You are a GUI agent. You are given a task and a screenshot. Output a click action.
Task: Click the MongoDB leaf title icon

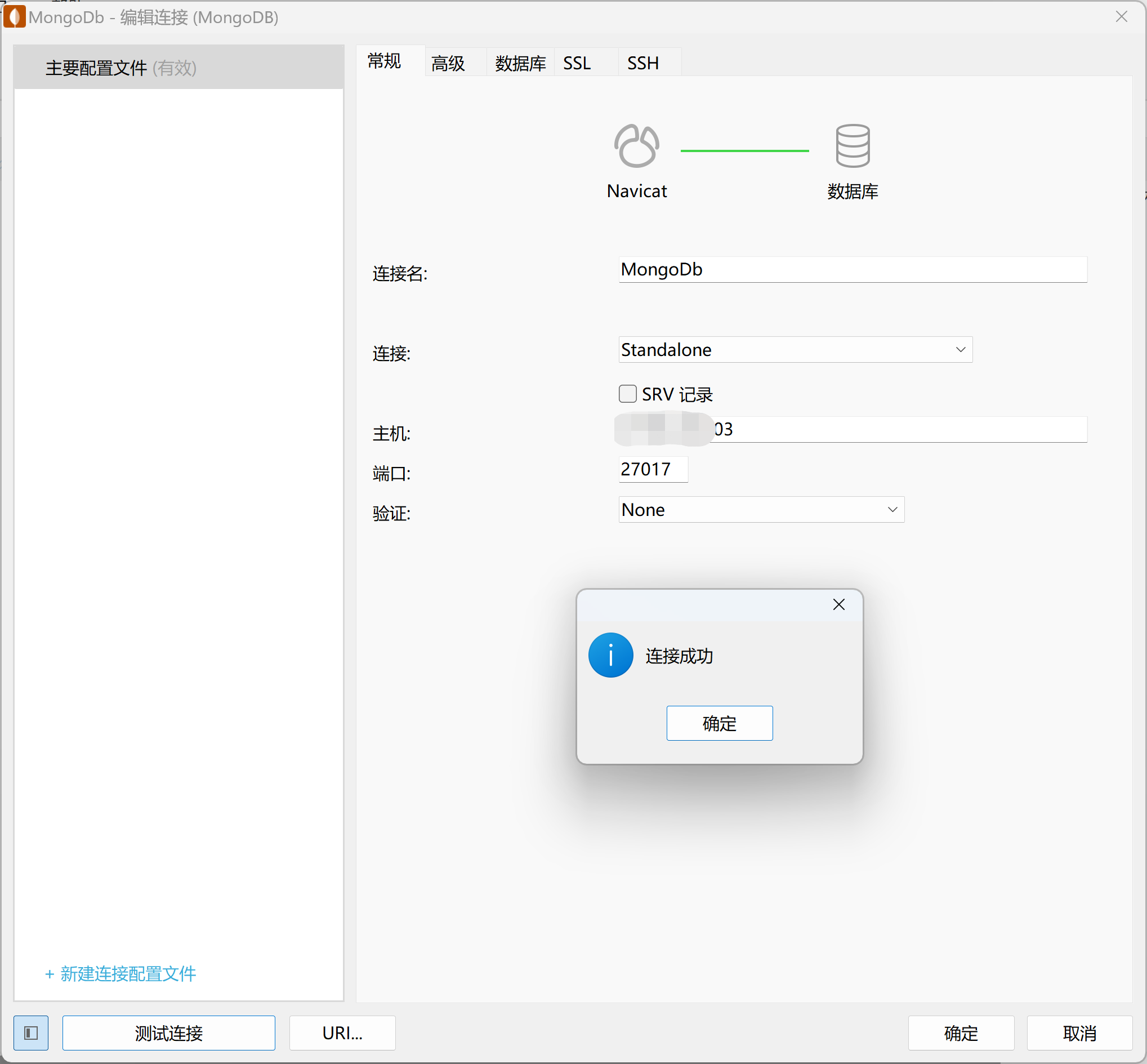click(x=15, y=17)
